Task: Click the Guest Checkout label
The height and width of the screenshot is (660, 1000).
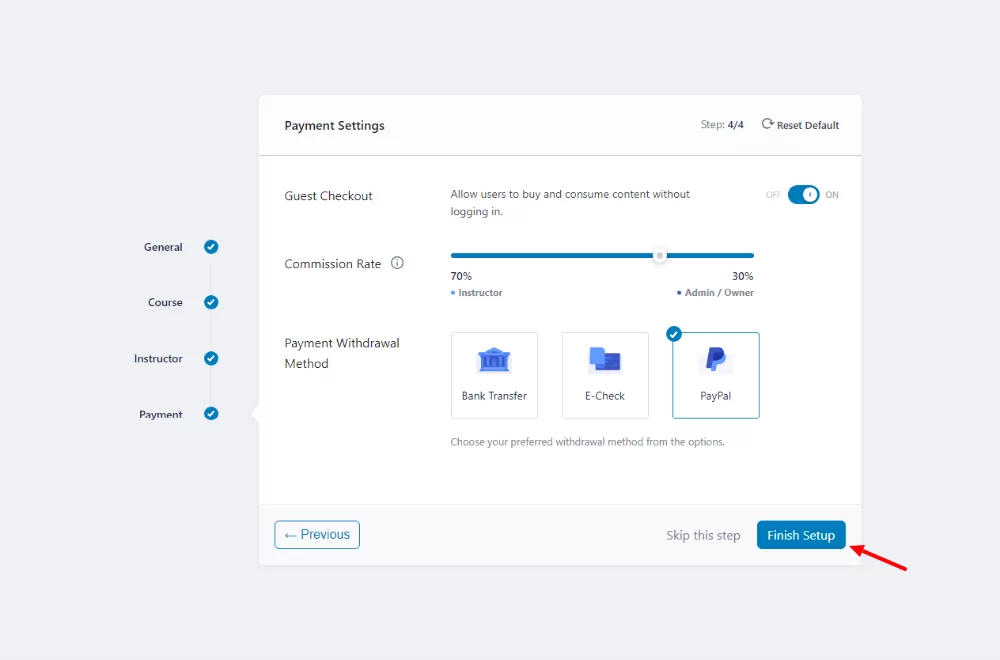Action: [328, 196]
